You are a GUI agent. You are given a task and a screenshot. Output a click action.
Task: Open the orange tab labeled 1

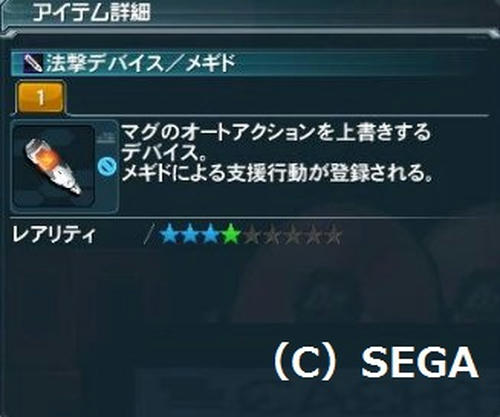pos(40,98)
